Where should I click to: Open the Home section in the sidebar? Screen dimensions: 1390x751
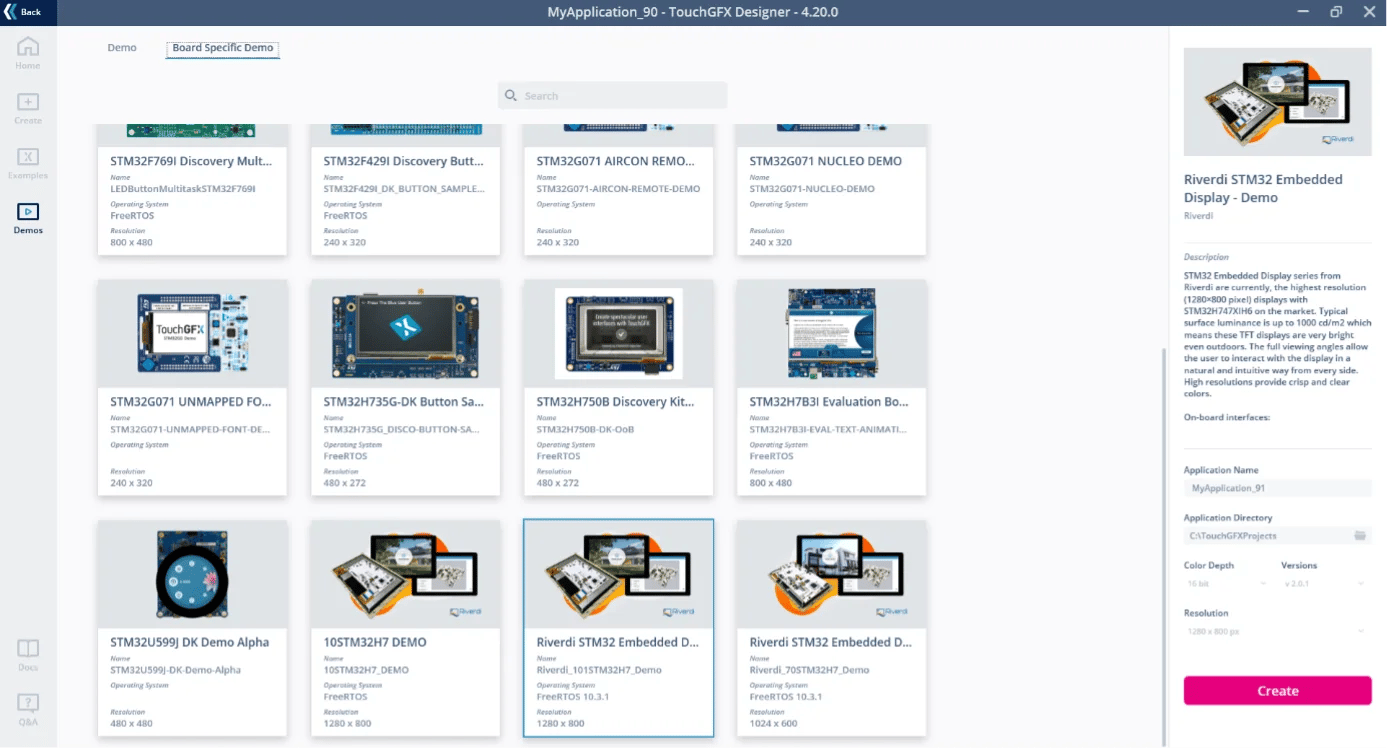(28, 53)
